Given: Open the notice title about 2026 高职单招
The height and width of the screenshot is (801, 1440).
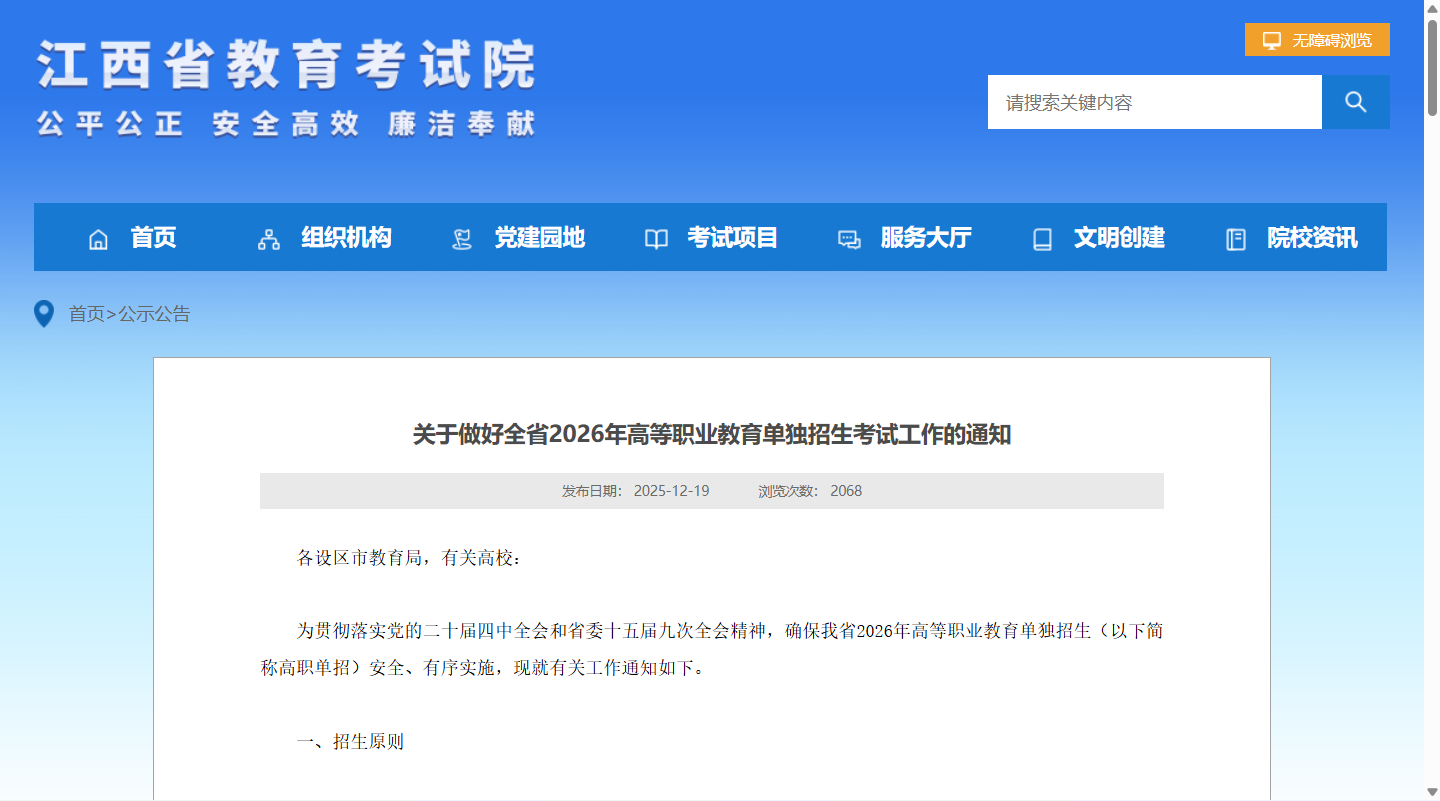Looking at the screenshot, I should [x=712, y=434].
